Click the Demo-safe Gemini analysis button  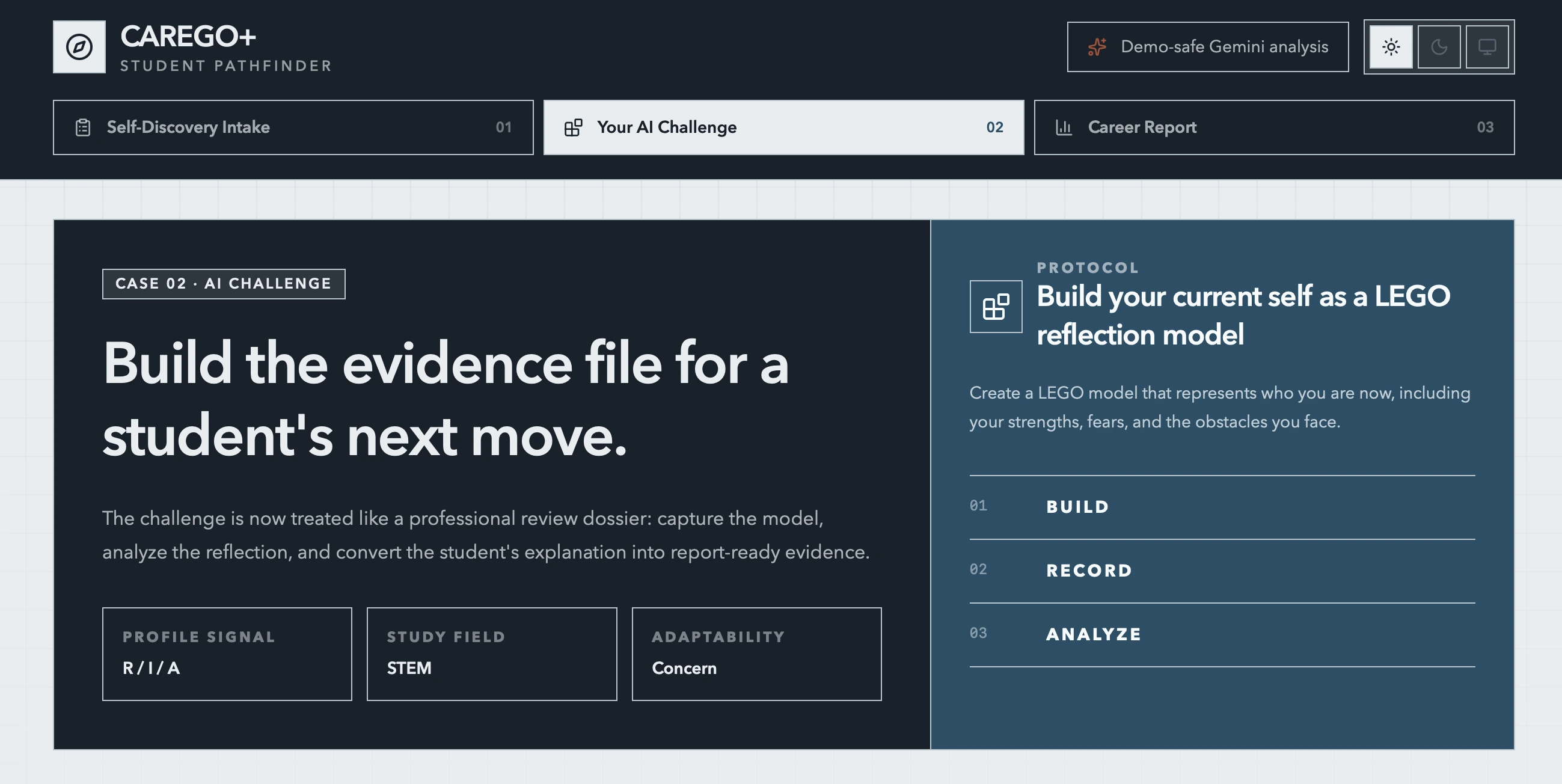(x=1208, y=47)
